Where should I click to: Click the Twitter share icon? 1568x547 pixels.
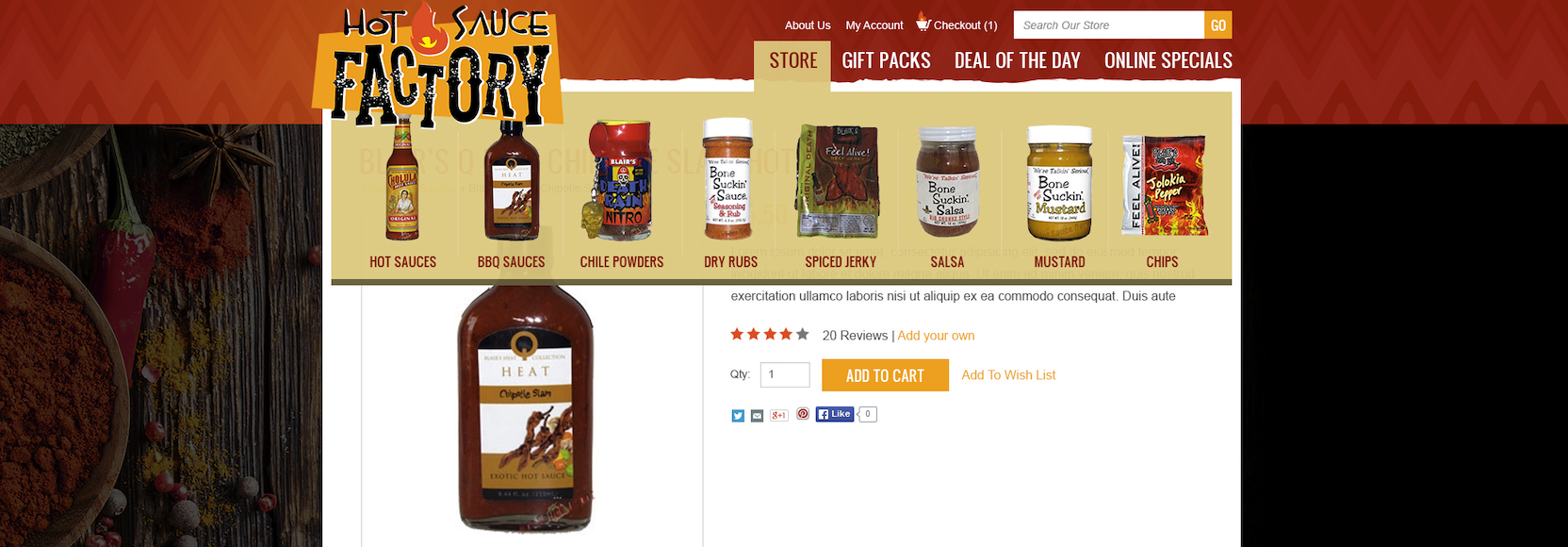(738, 416)
